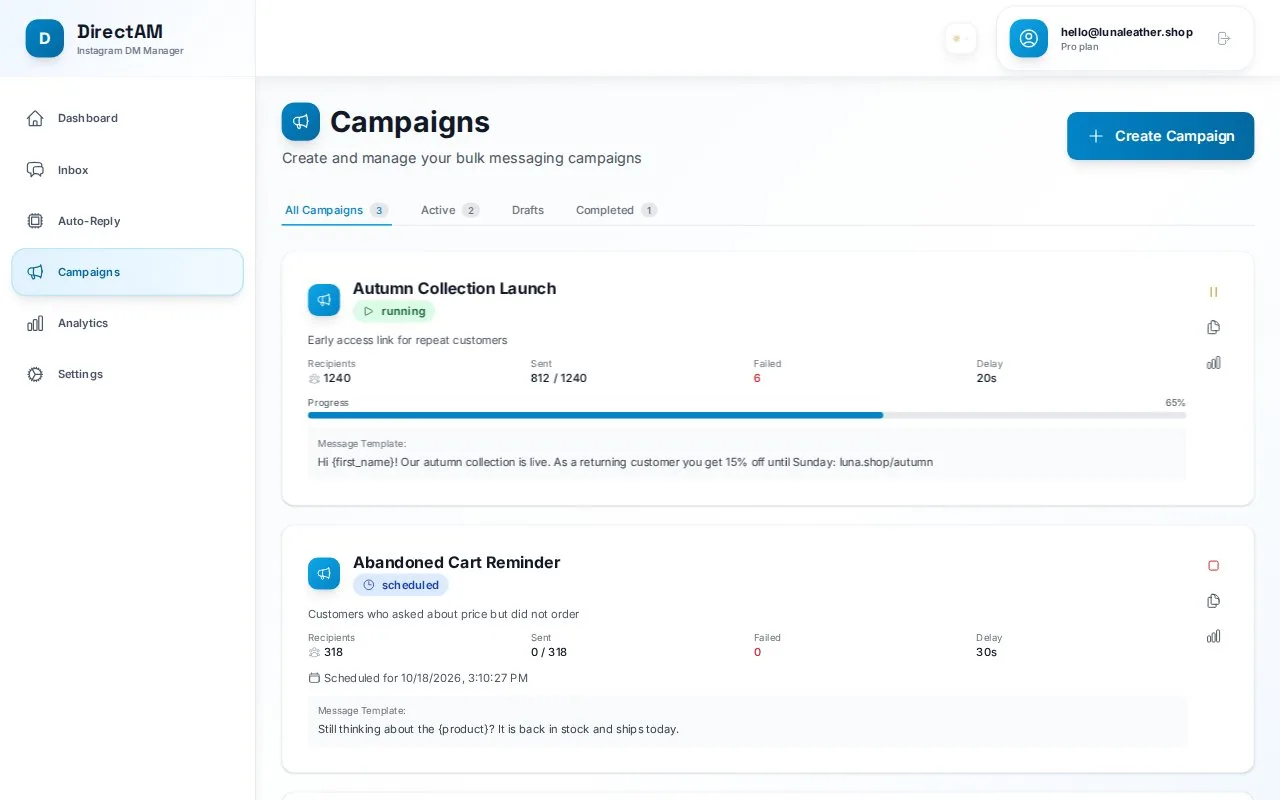The height and width of the screenshot is (800, 1280).
Task: Click Early access link for repeat customers
Action: pyautogui.click(x=407, y=340)
